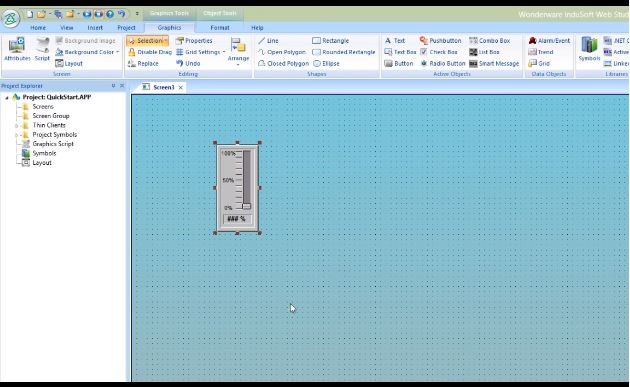
Task: Expand the Thin Clients folder
Action: pyautogui.click(x=16, y=126)
